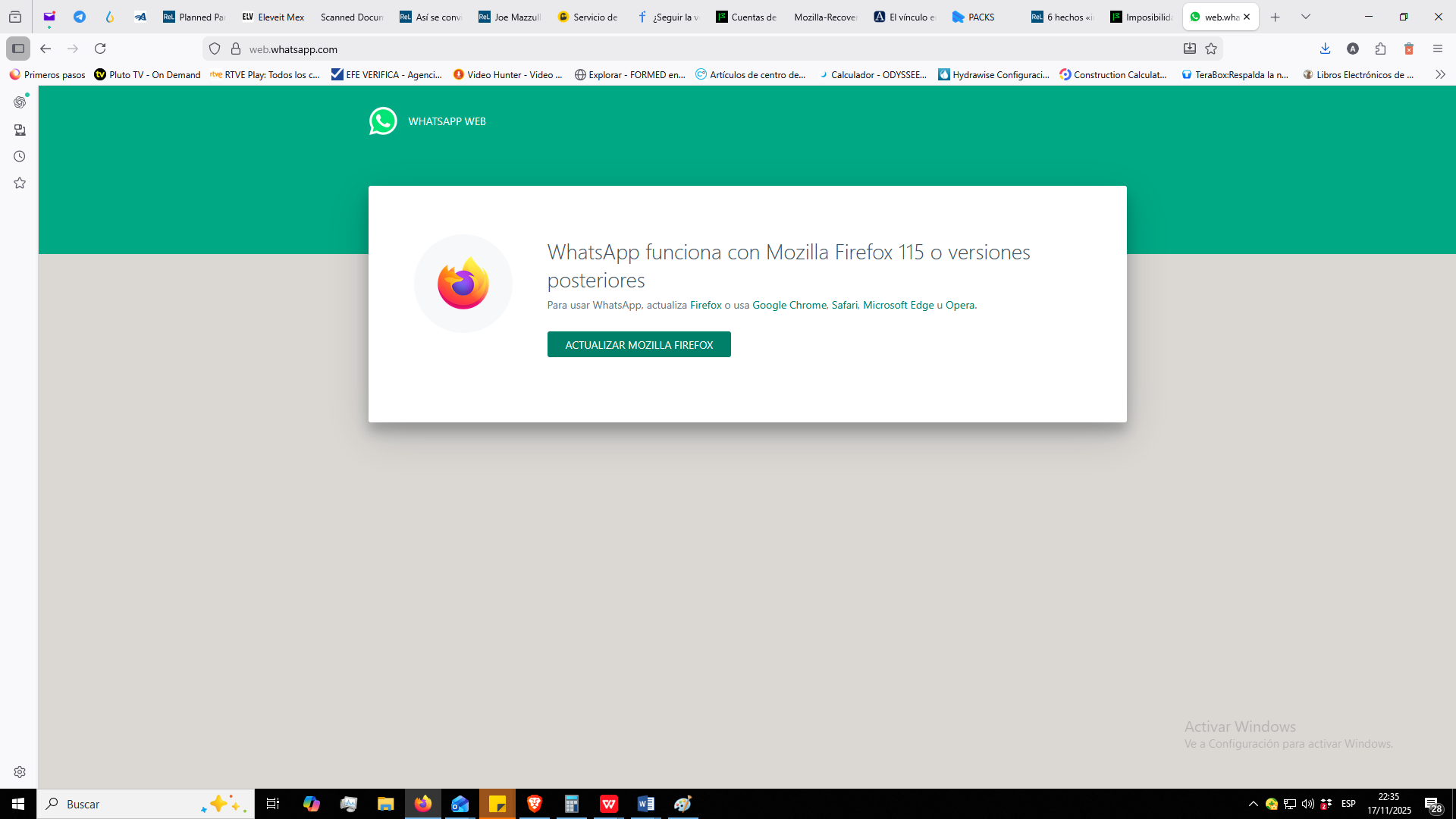Switch to the Eleveit Mex tab

[x=273, y=17]
